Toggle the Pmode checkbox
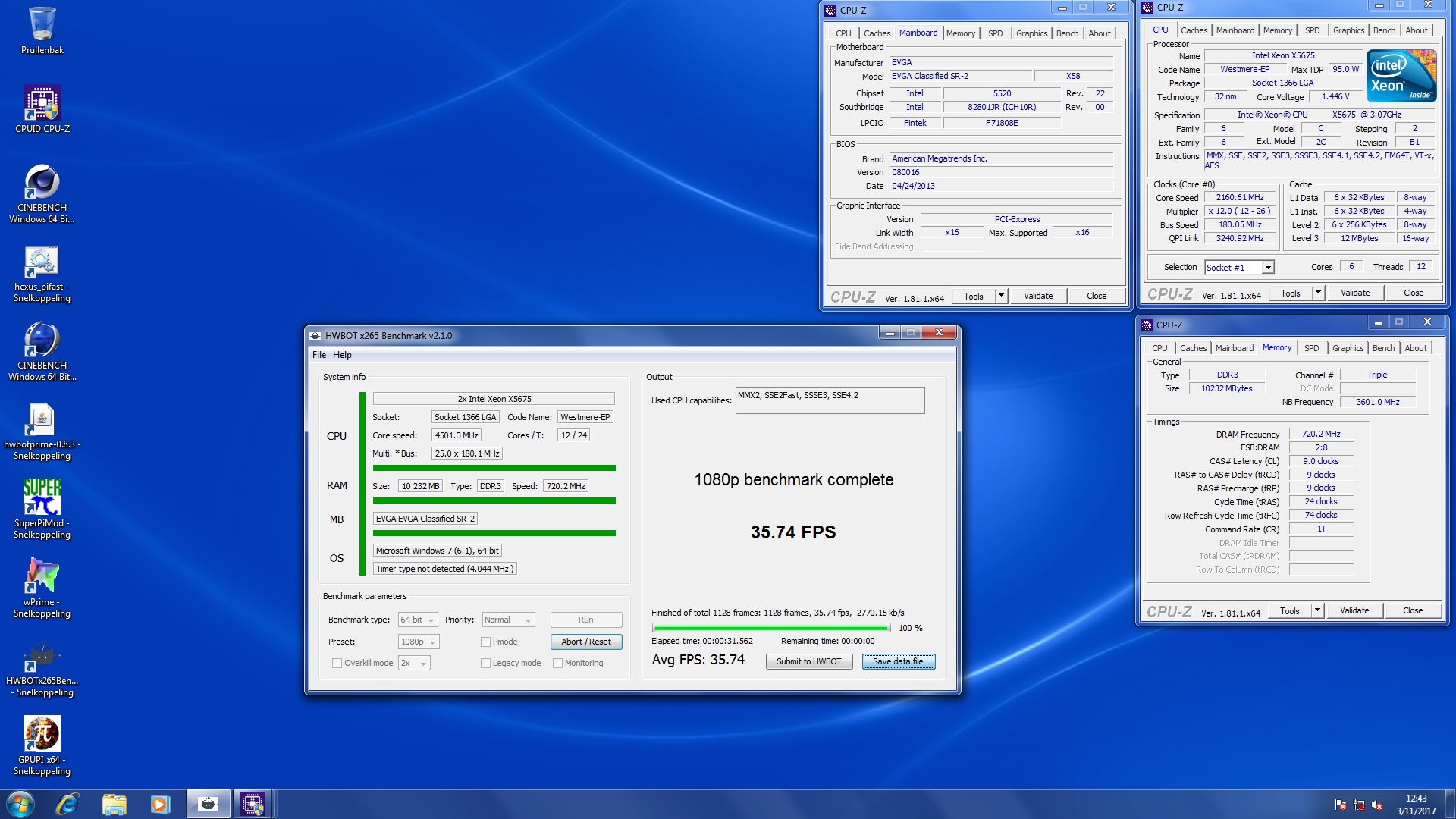1456x819 pixels. point(485,642)
